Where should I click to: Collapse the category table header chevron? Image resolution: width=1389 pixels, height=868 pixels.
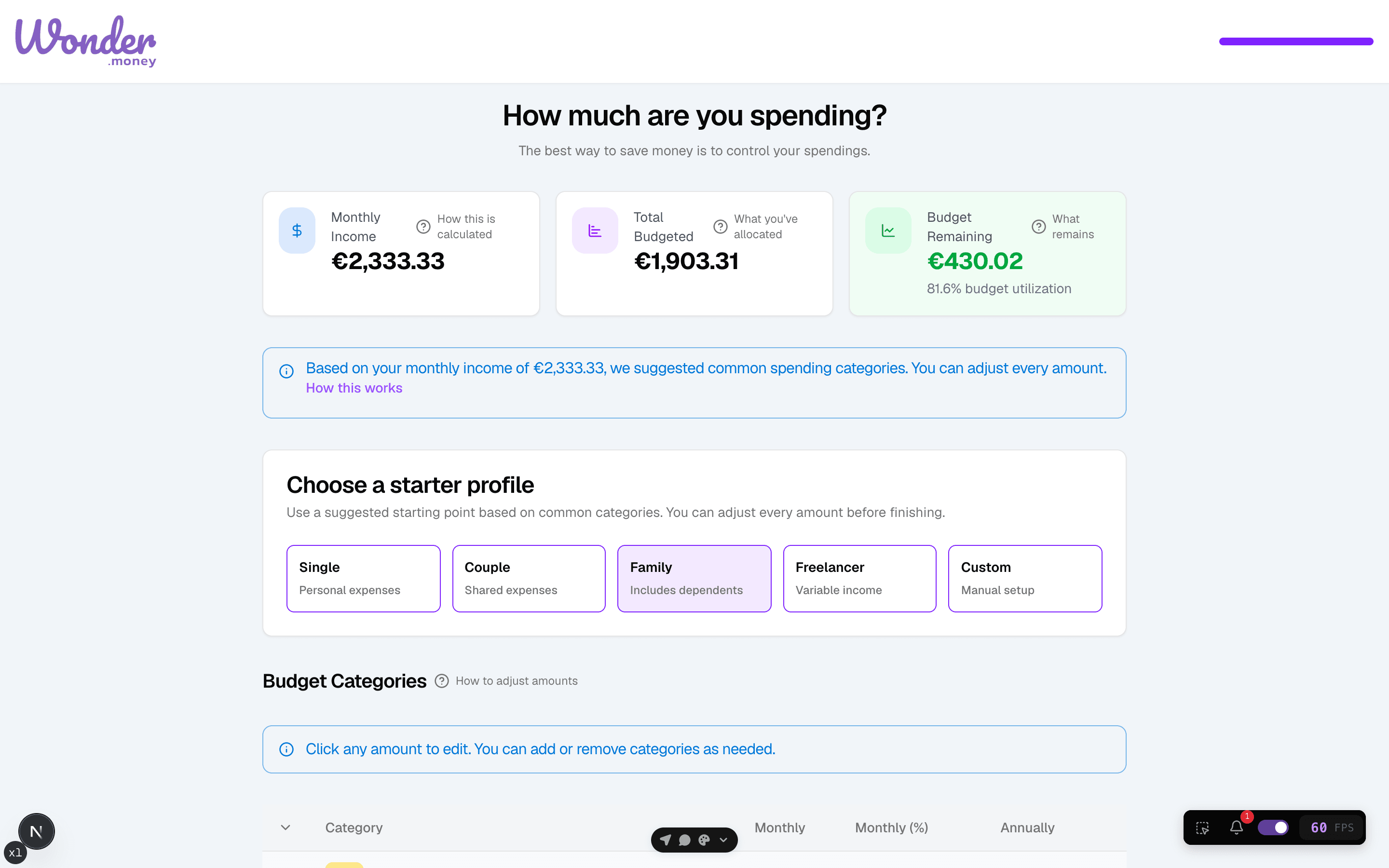pos(285,827)
